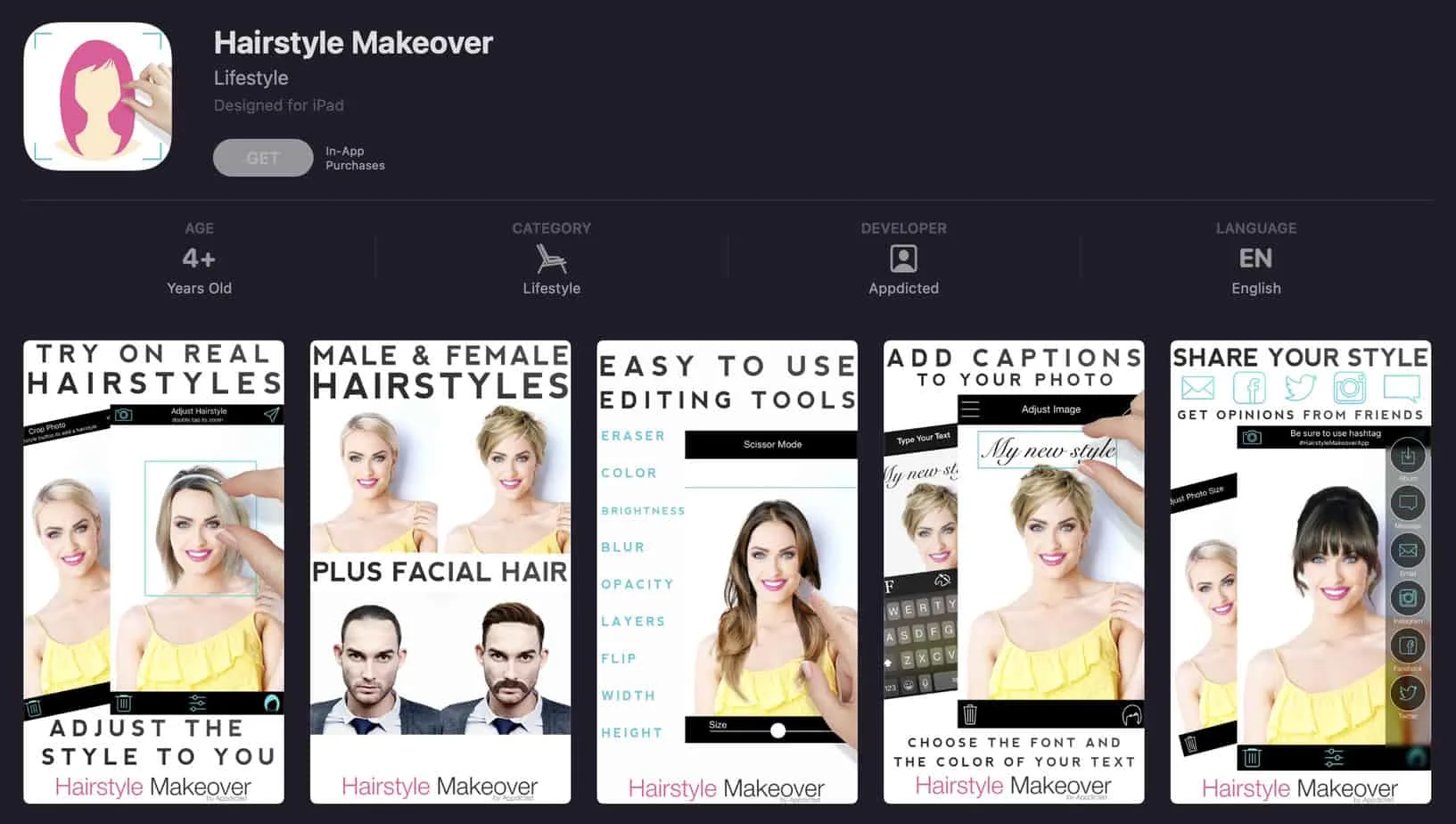The image size is (1456, 824).
Task: Click the Hairstyle Makeover app icon
Action: click(x=98, y=96)
